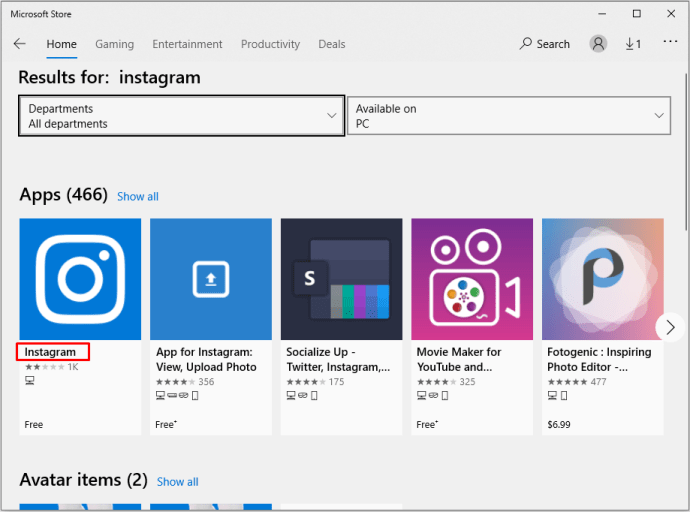Switch to the Home tab
This screenshot has width=690, height=512.
(62, 44)
